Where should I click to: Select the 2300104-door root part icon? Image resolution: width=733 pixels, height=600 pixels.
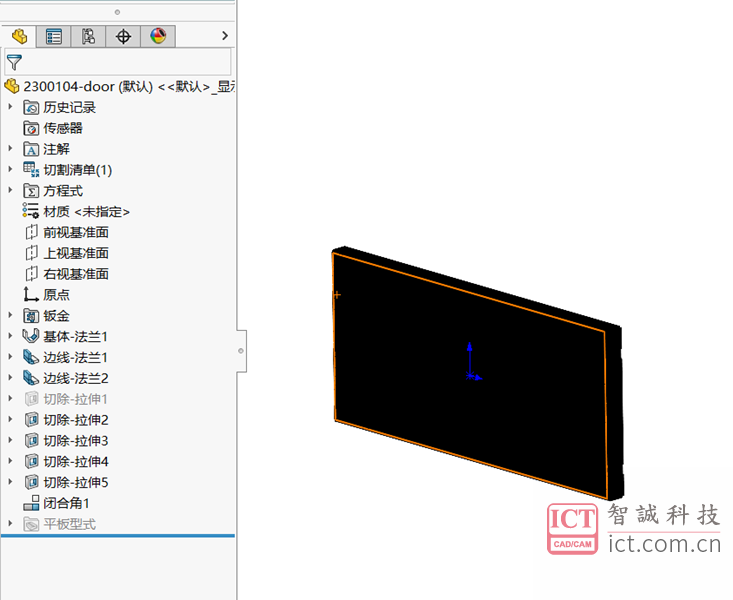(x=12, y=86)
